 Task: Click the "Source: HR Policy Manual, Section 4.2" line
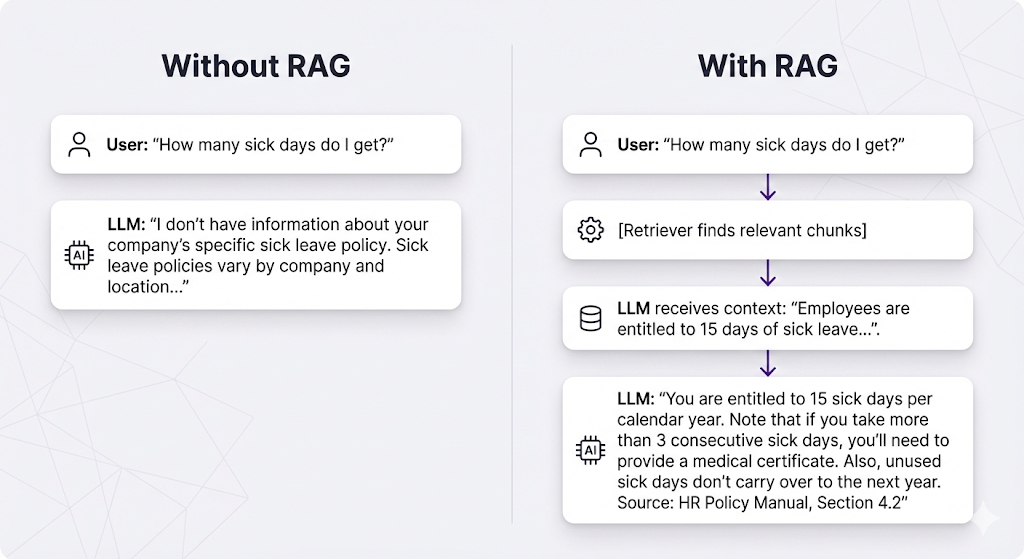[x=760, y=502]
